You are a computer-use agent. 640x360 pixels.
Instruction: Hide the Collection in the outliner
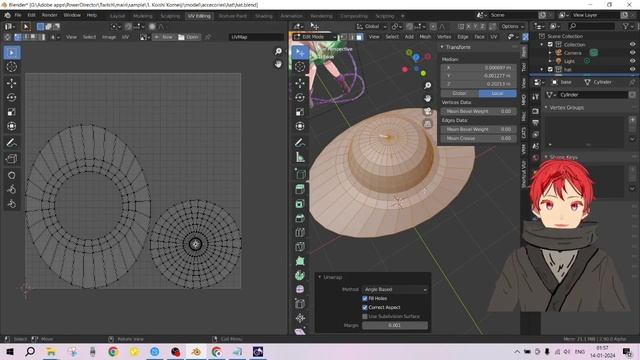tap(632, 44)
